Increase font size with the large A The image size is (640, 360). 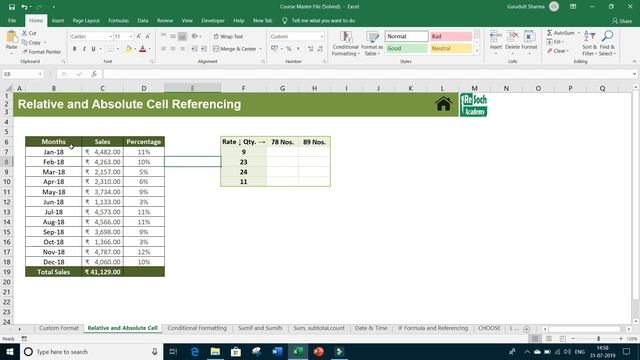(x=139, y=36)
